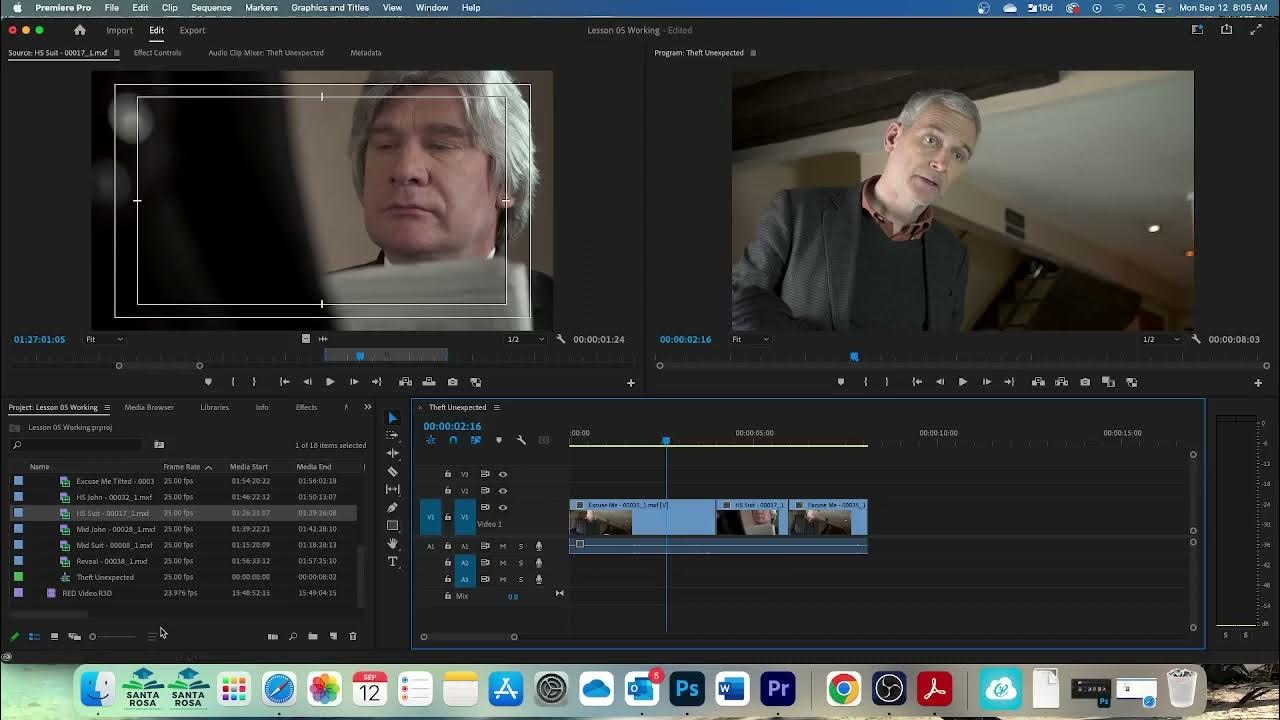Screen dimensions: 1280x720
Task: Open Source monitor 1/2 resolution dropdown
Action: coord(527,339)
